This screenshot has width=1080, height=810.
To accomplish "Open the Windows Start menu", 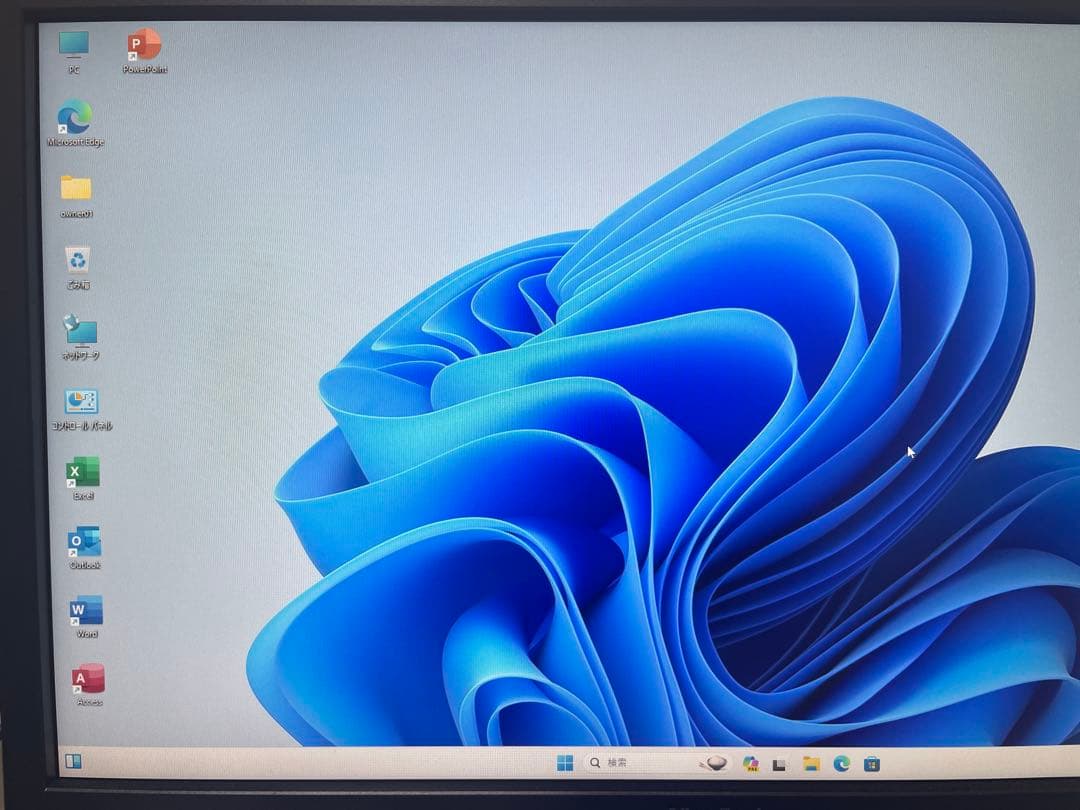I will point(565,763).
